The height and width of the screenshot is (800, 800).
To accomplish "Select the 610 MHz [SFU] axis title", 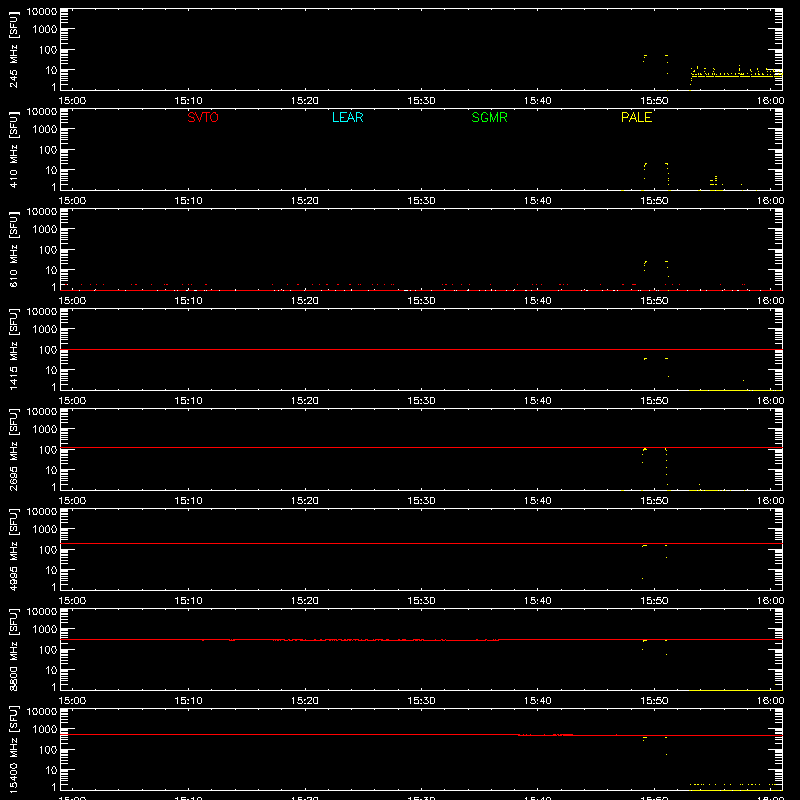I will (x=14, y=249).
